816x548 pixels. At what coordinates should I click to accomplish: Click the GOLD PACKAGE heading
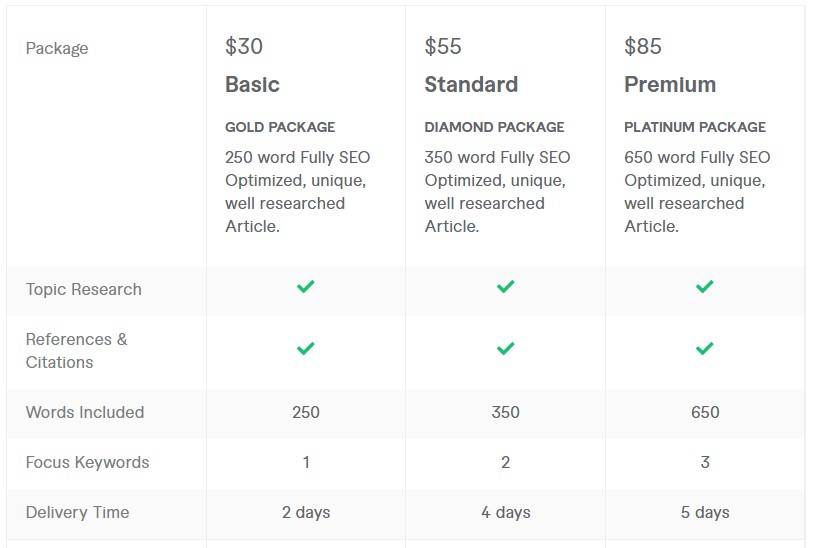click(280, 127)
